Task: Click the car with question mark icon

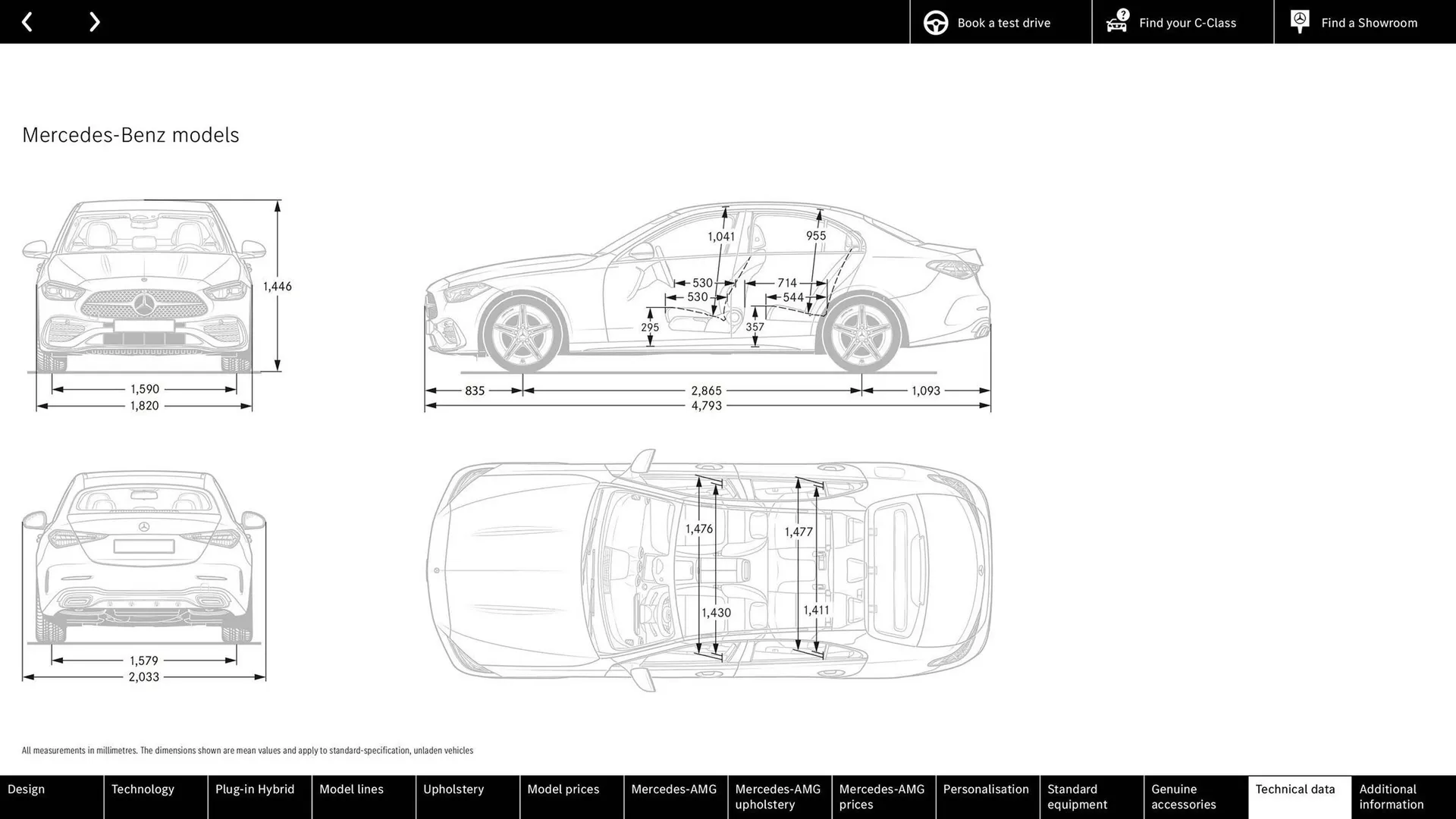Action: click(1116, 22)
